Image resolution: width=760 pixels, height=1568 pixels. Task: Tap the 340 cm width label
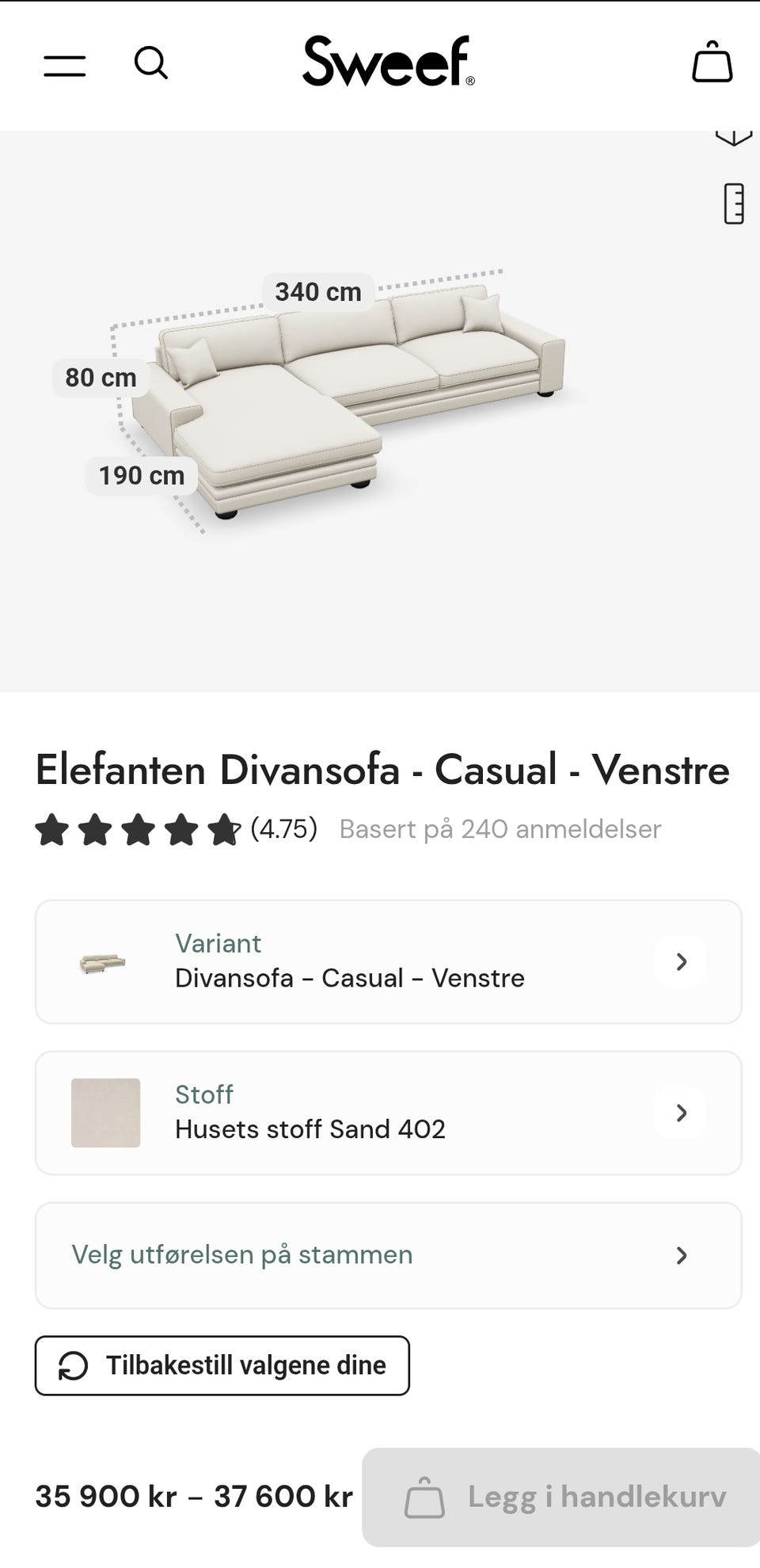(x=318, y=292)
